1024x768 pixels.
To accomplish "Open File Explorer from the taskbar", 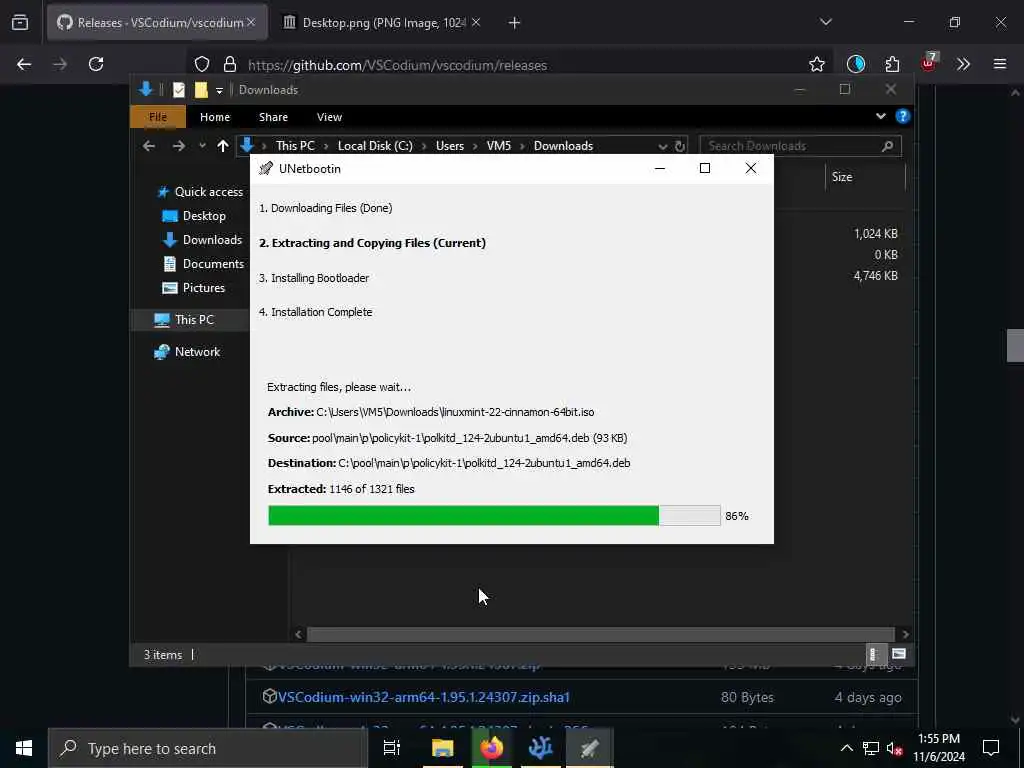I will pyautogui.click(x=442, y=748).
